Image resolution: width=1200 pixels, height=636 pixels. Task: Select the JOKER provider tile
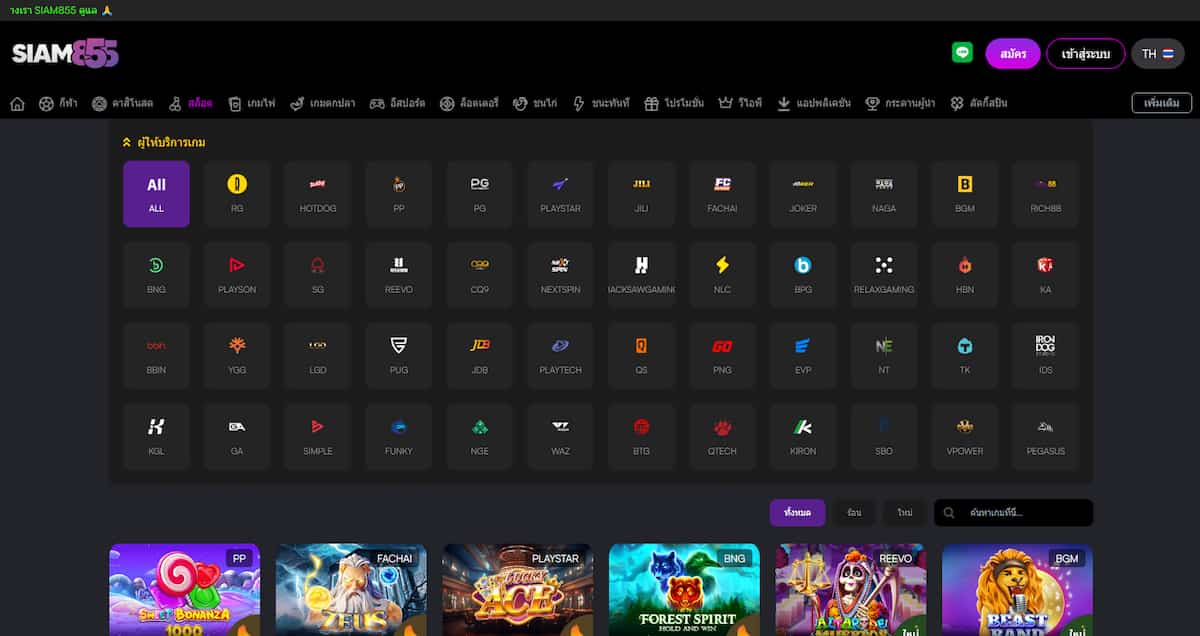tap(803, 194)
